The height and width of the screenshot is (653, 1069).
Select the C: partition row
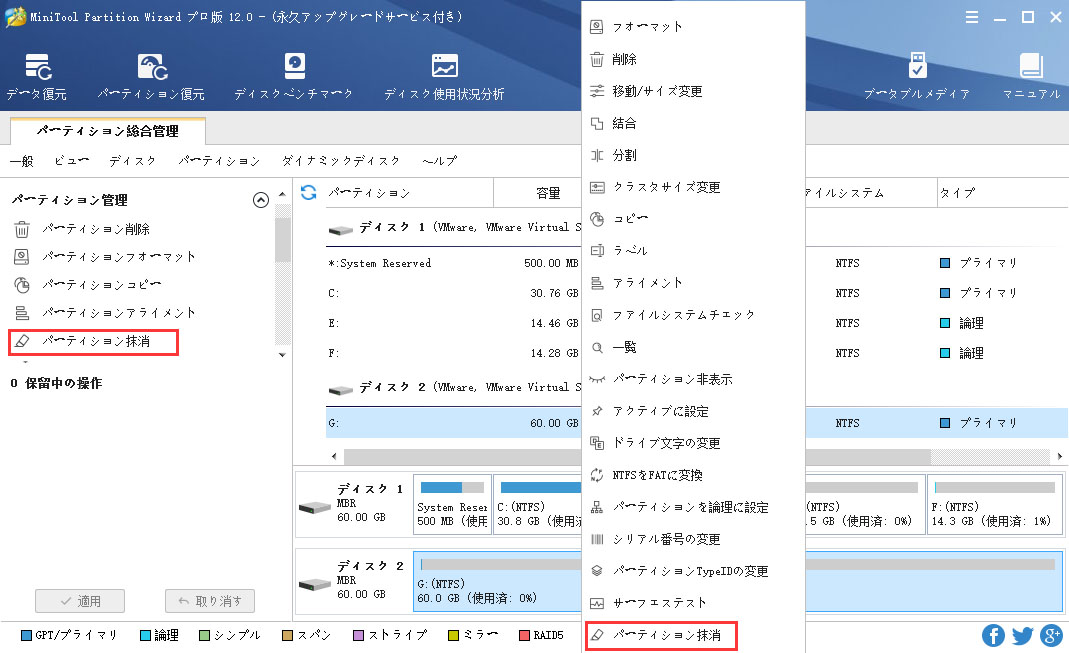(x=450, y=293)
